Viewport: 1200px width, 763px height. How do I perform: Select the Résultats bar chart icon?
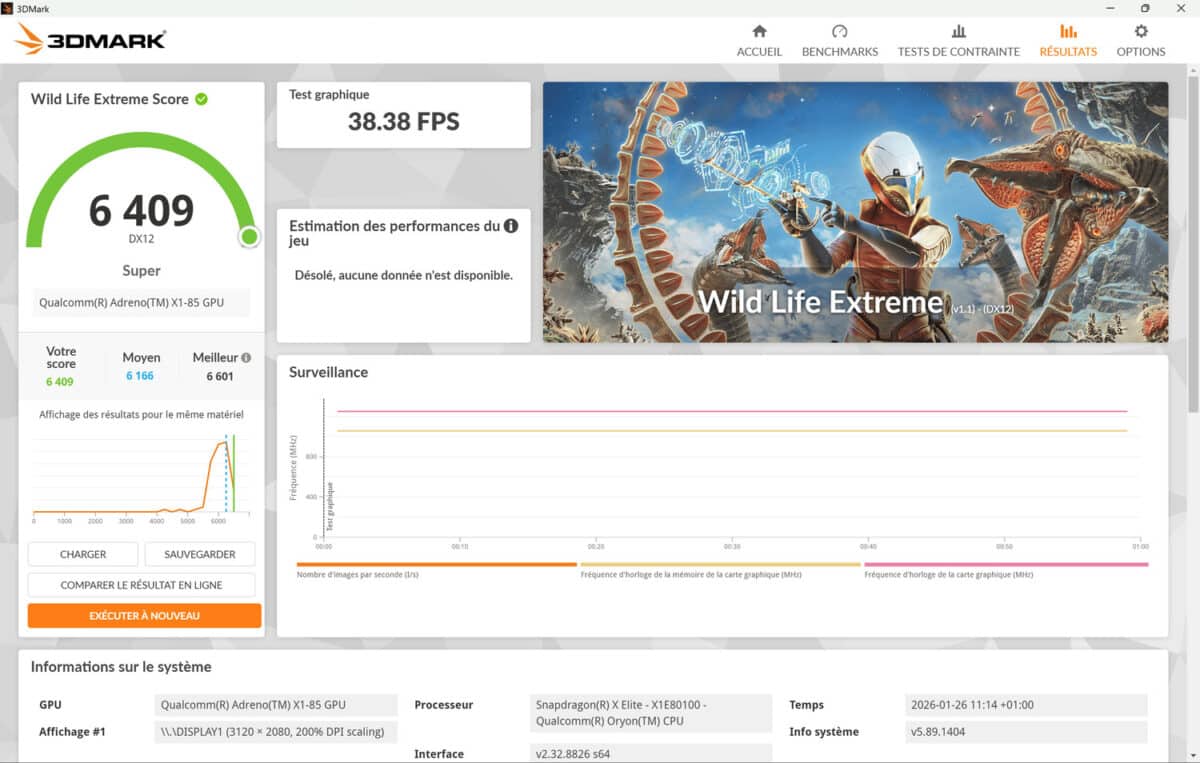[x=1068, y=32]
